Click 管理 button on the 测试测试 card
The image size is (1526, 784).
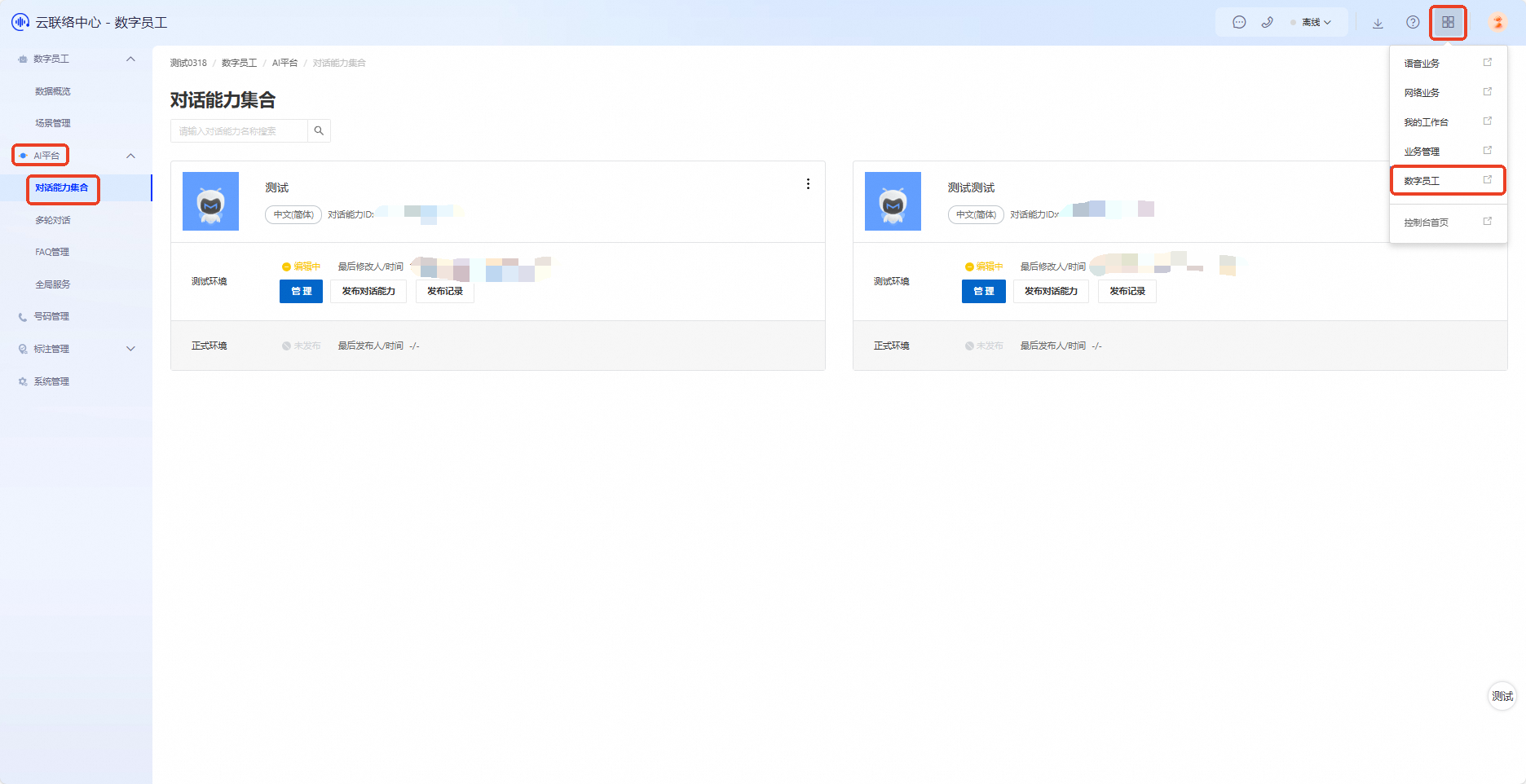coord(983,291)
